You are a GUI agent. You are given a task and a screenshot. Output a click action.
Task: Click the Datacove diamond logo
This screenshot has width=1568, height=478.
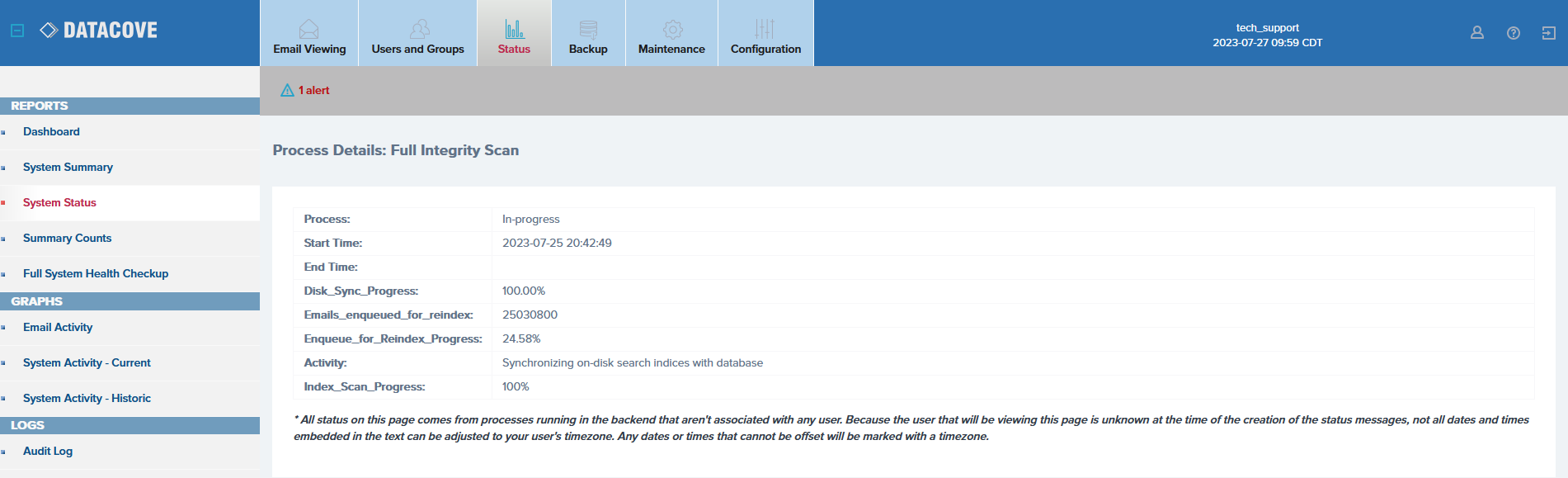49,31
